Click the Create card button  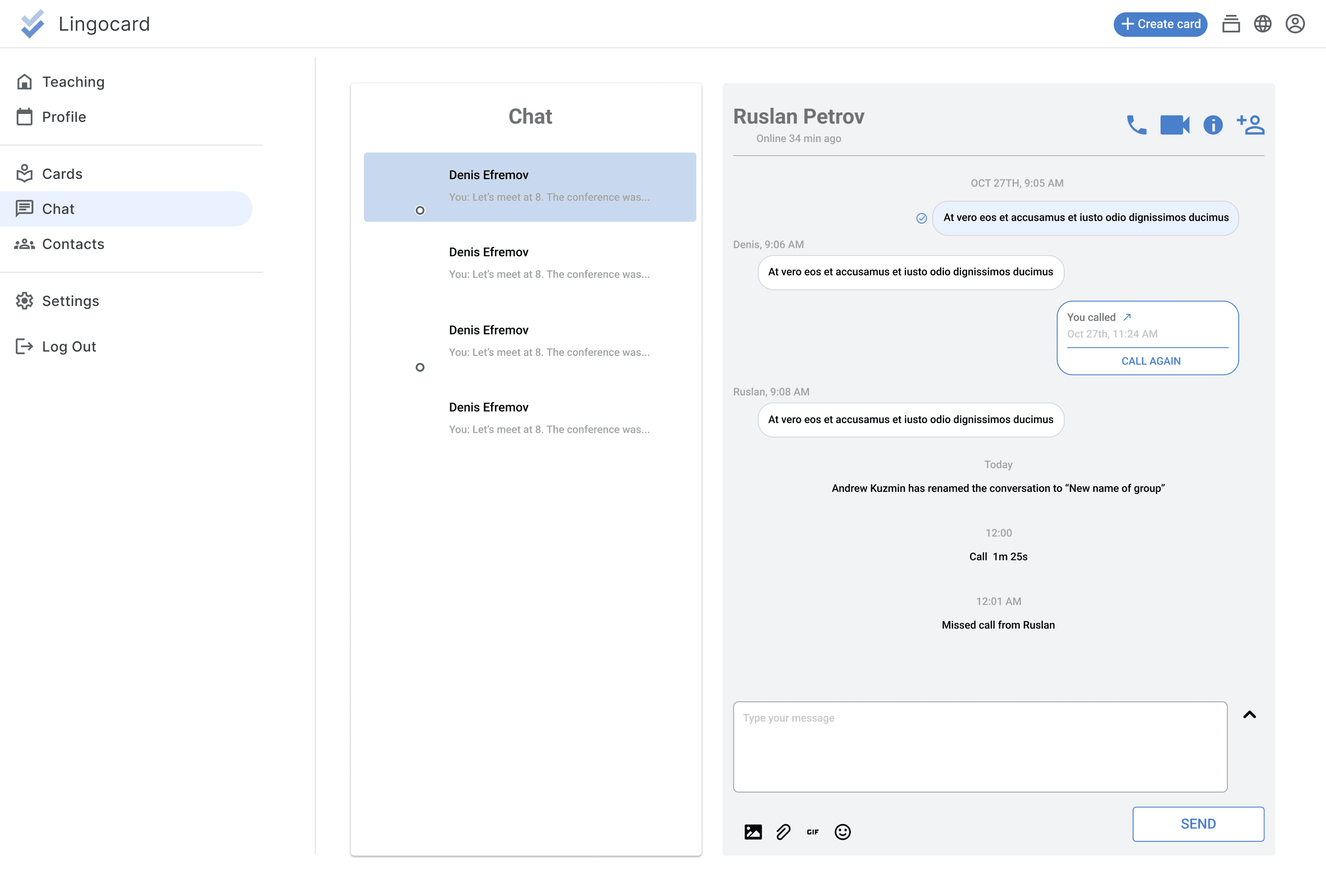point(1160,24)
